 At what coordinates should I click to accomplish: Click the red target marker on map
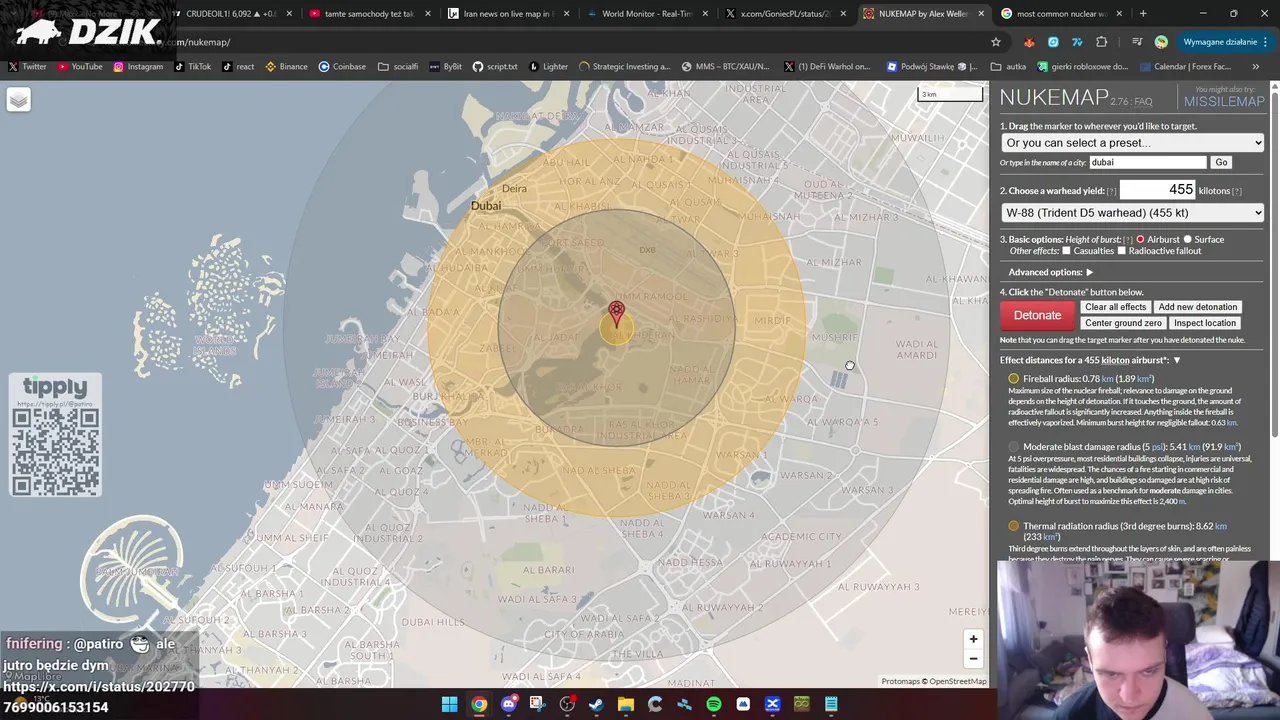pos(616,315)
